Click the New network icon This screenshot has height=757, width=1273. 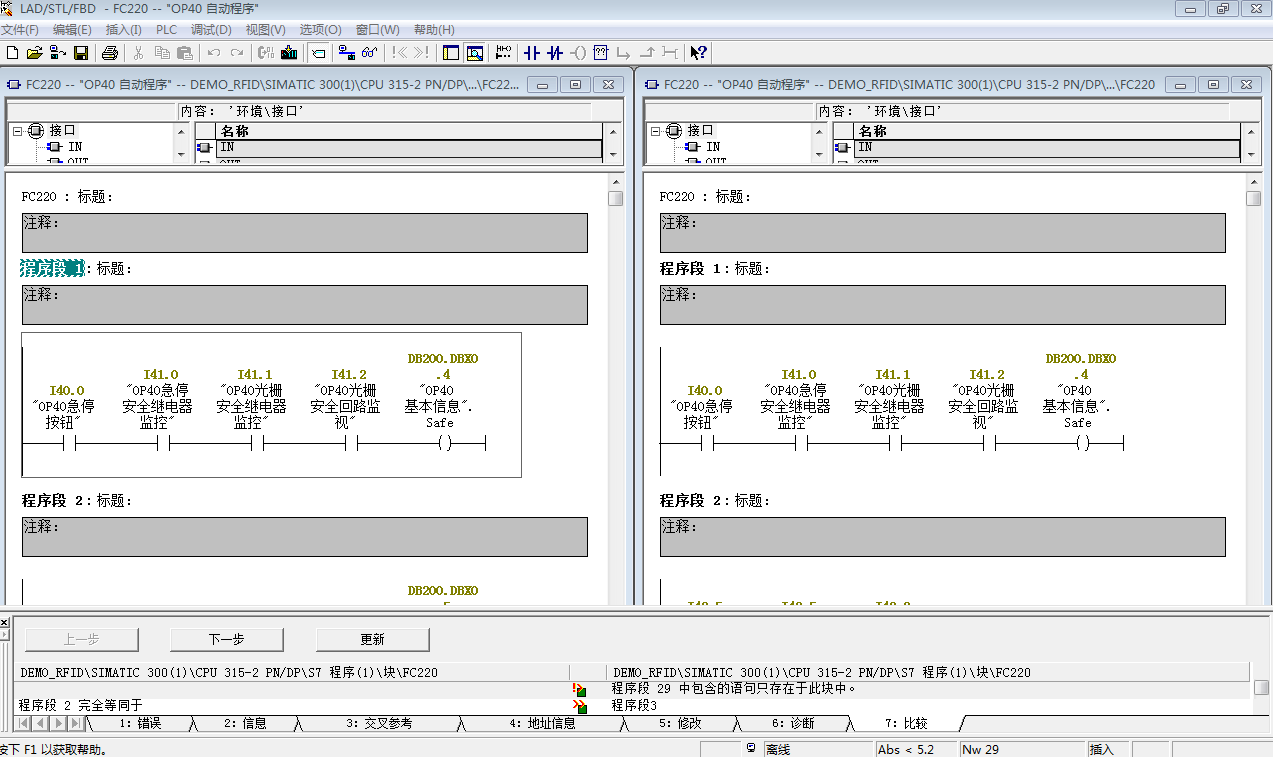[503, 52]
